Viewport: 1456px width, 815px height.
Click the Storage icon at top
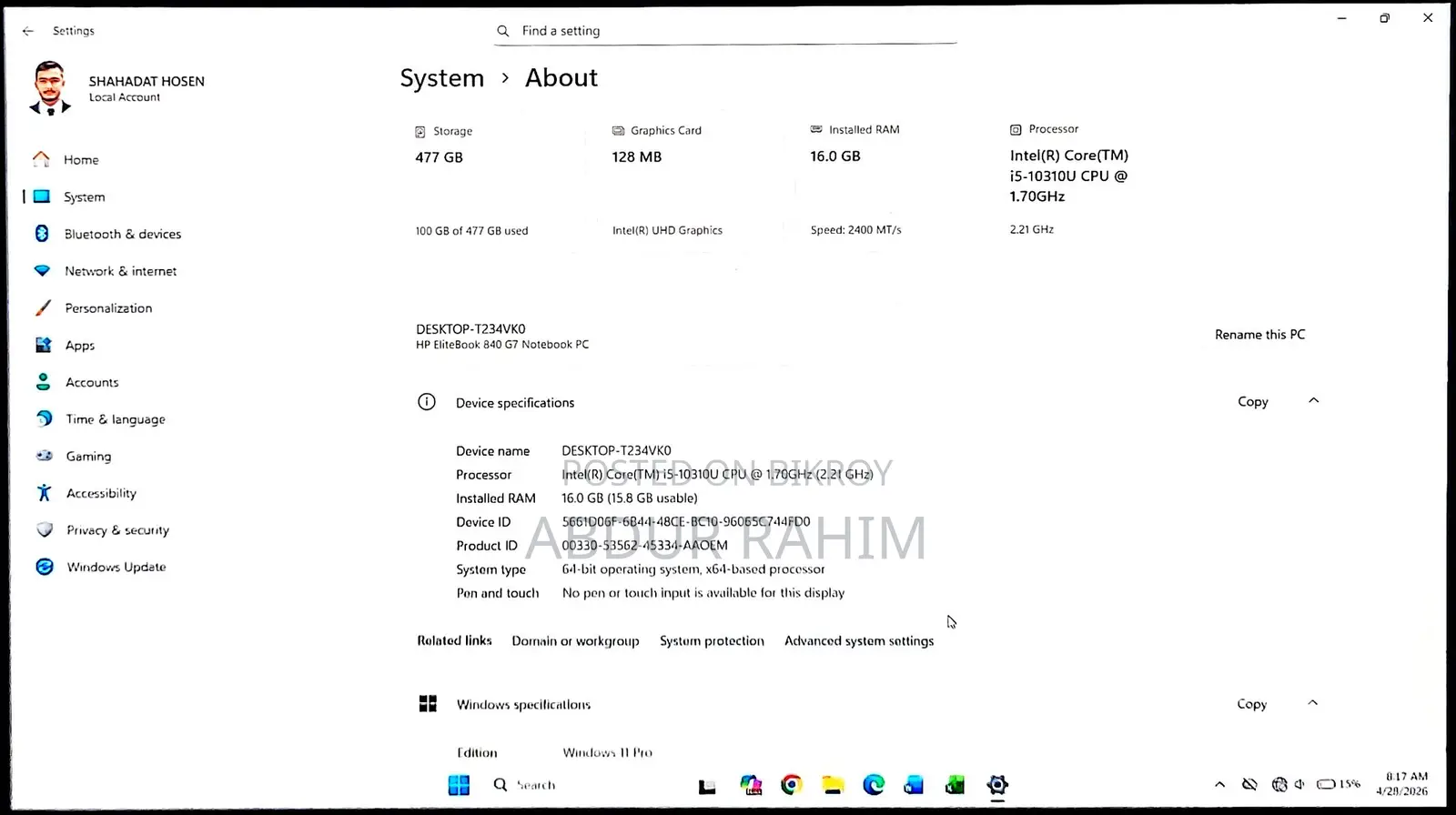pos(420,132)
